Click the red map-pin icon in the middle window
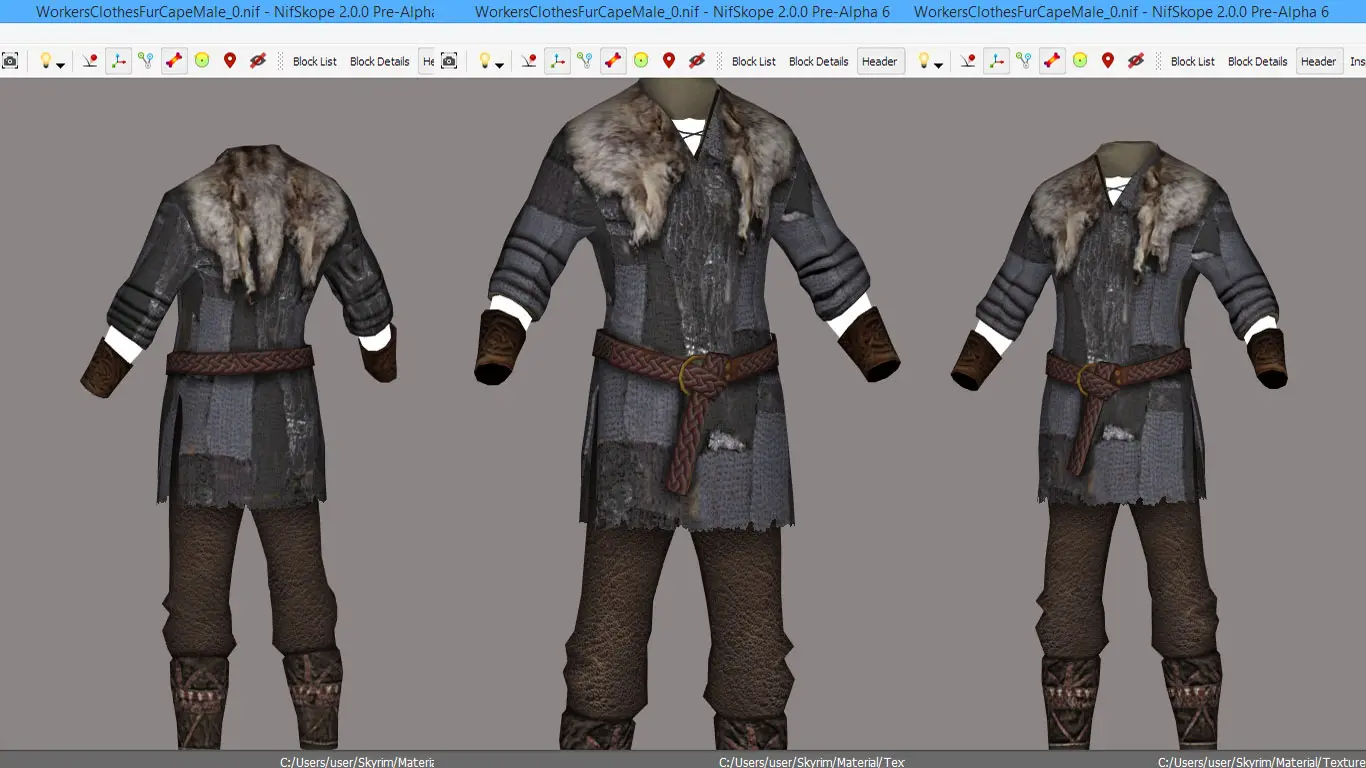 click(669, 61)
